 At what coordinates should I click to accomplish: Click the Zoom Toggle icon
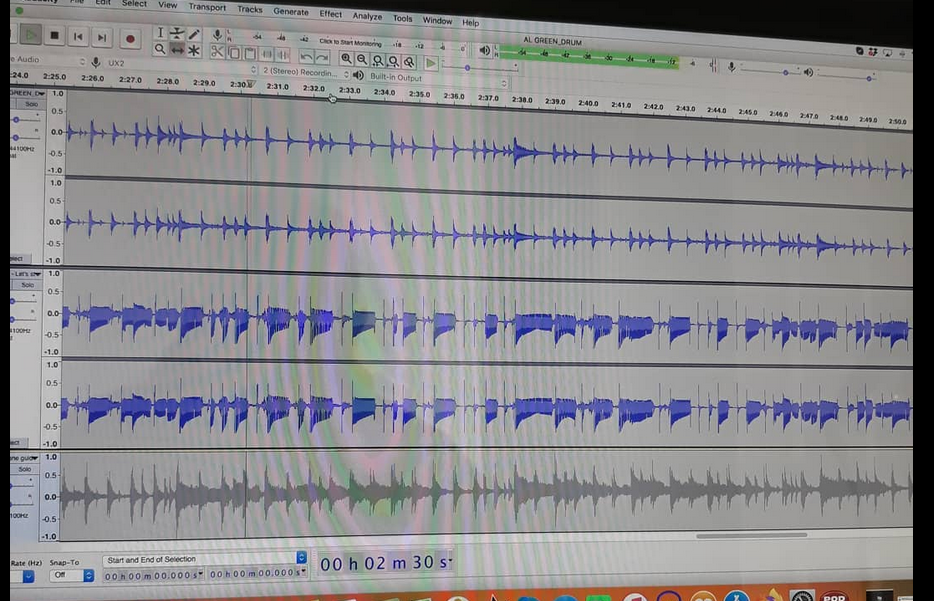(409, 61)
